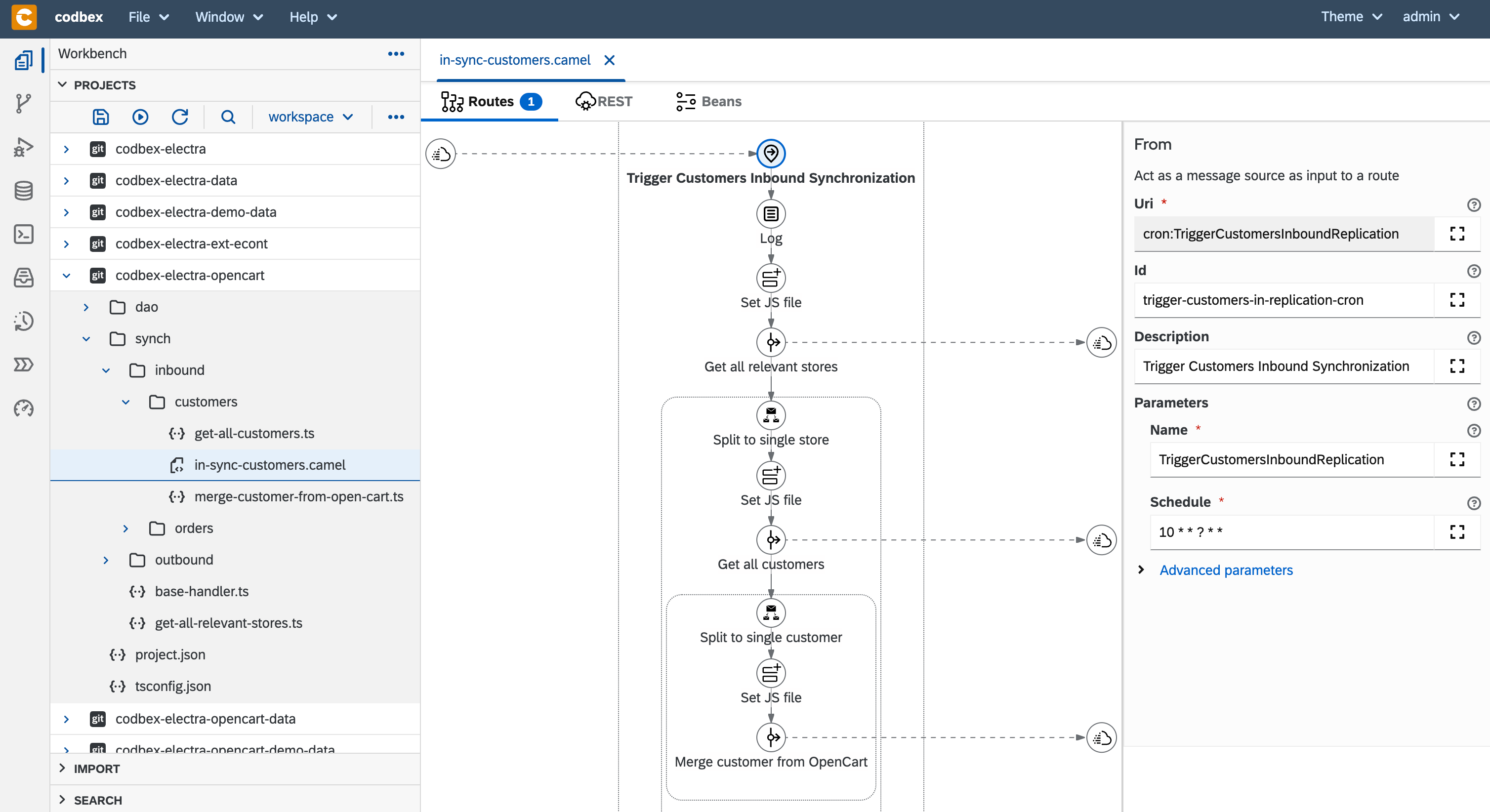Switch to the REST tab
The width and height of the screenshot is (1490, 812).
[x=603, y=101]
